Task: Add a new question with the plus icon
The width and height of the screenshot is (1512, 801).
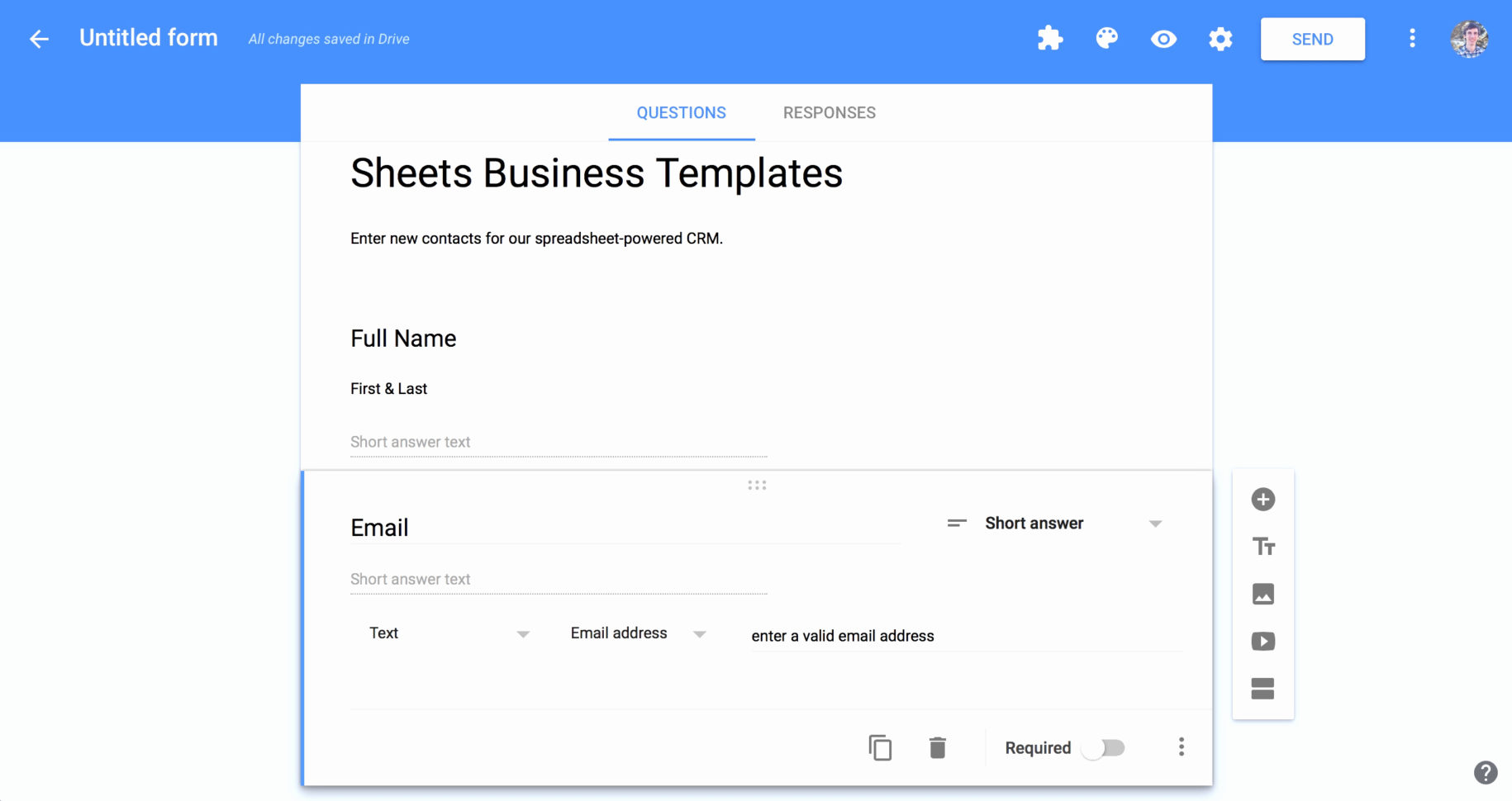Action: tap(1262, 499)
